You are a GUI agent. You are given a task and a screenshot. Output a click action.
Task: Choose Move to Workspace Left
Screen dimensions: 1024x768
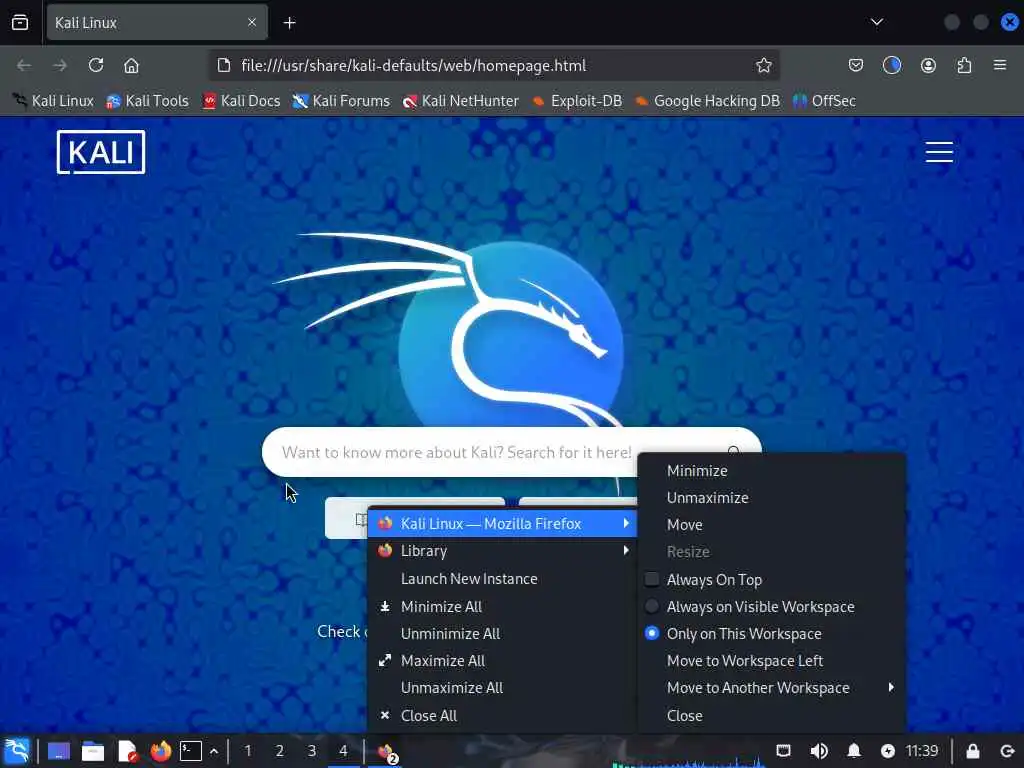coord(772,661)
